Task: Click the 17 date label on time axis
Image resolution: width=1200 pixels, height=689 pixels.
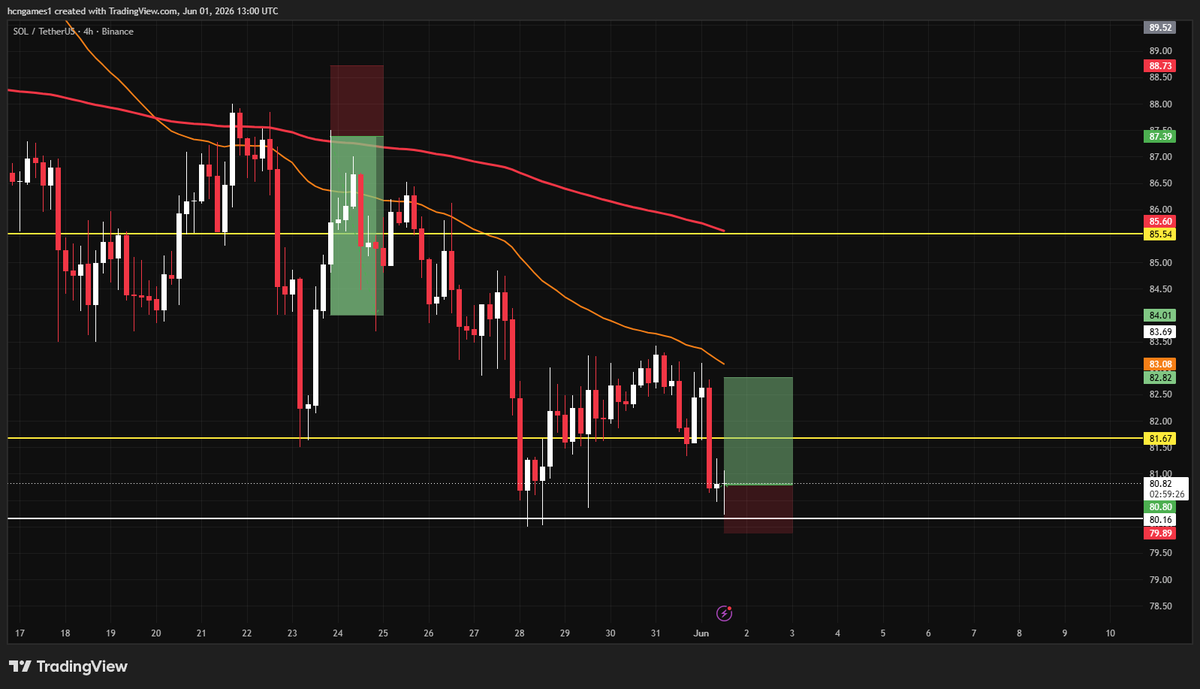Action: [19, 633]
